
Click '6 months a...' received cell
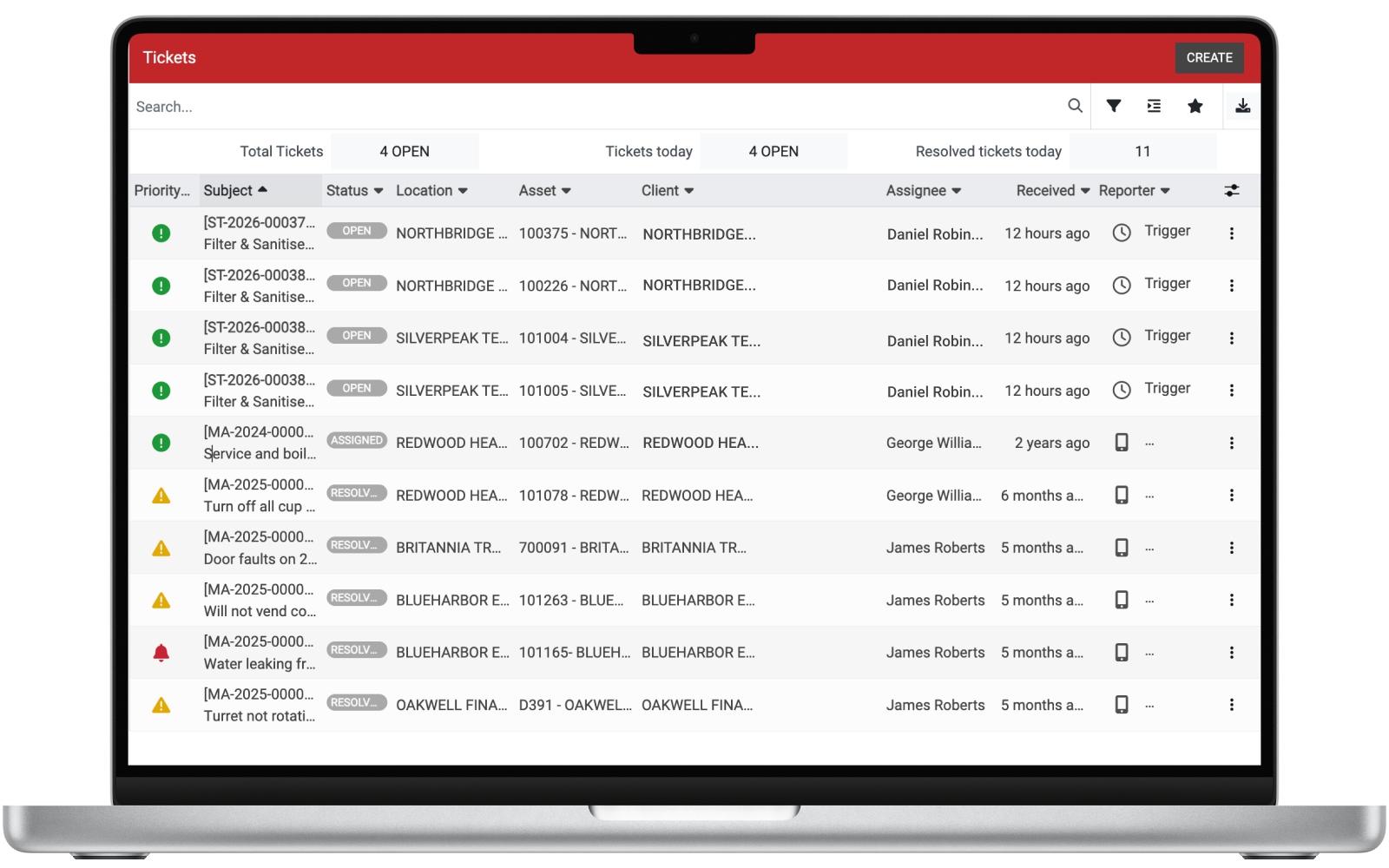1042,496
